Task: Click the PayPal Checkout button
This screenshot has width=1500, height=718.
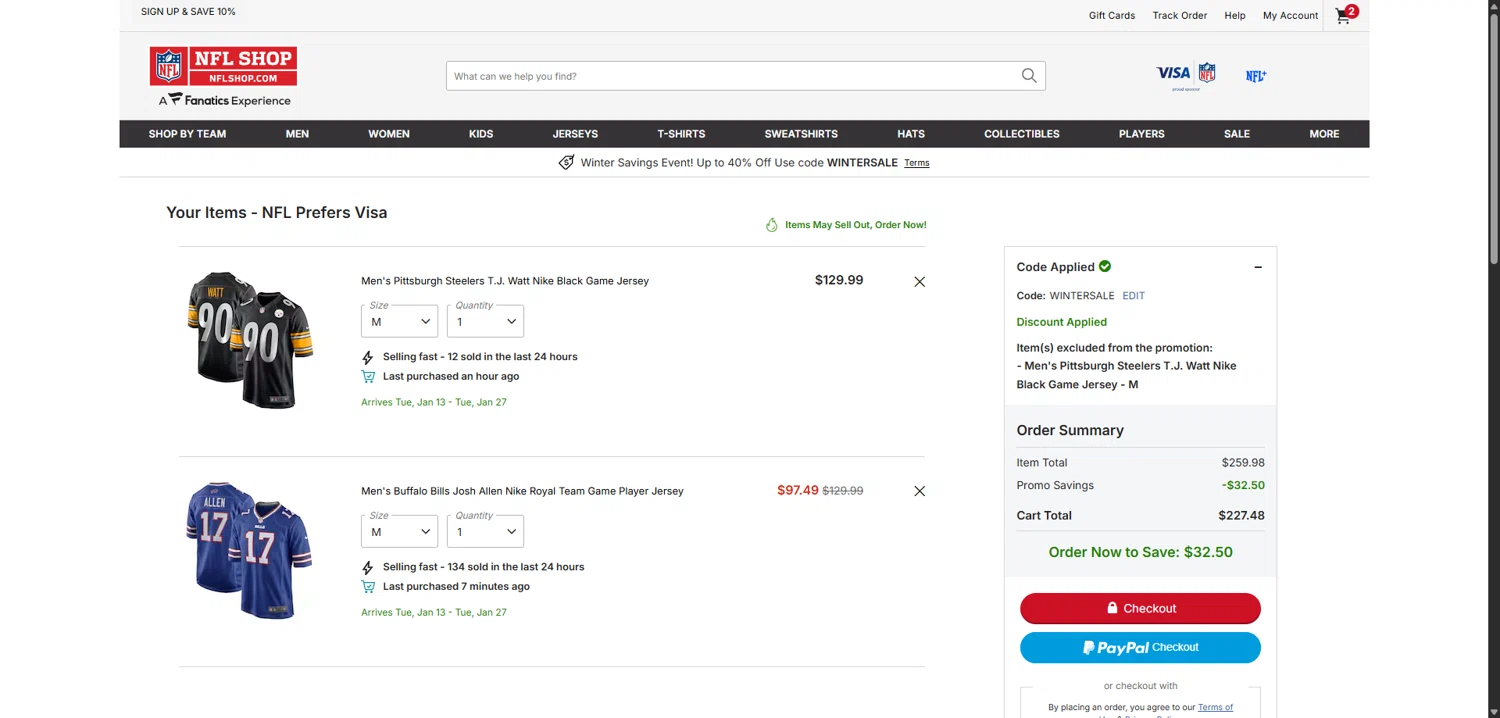Action: coord(1140,647)
